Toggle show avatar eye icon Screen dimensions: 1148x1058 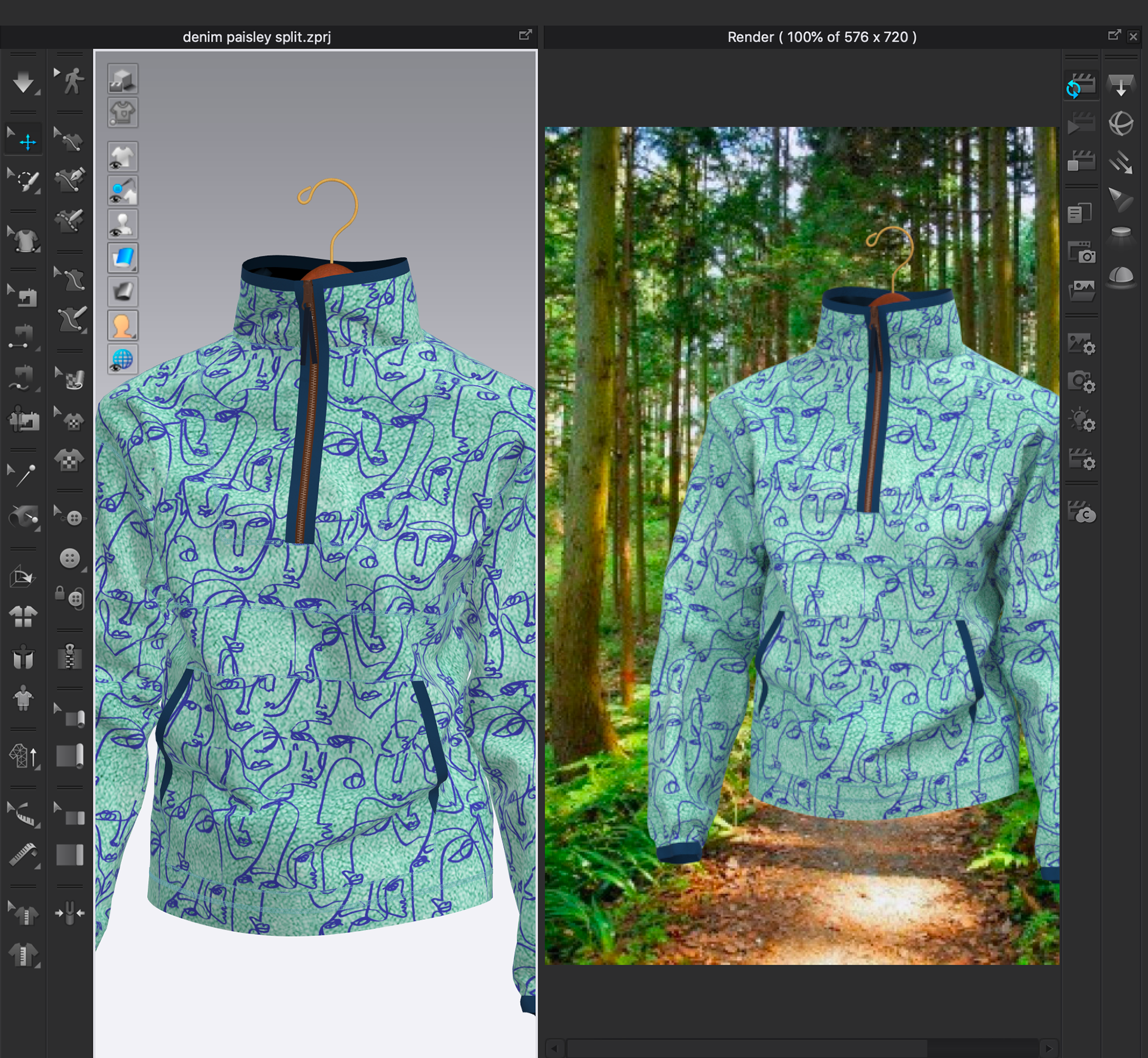coord(123,225)
